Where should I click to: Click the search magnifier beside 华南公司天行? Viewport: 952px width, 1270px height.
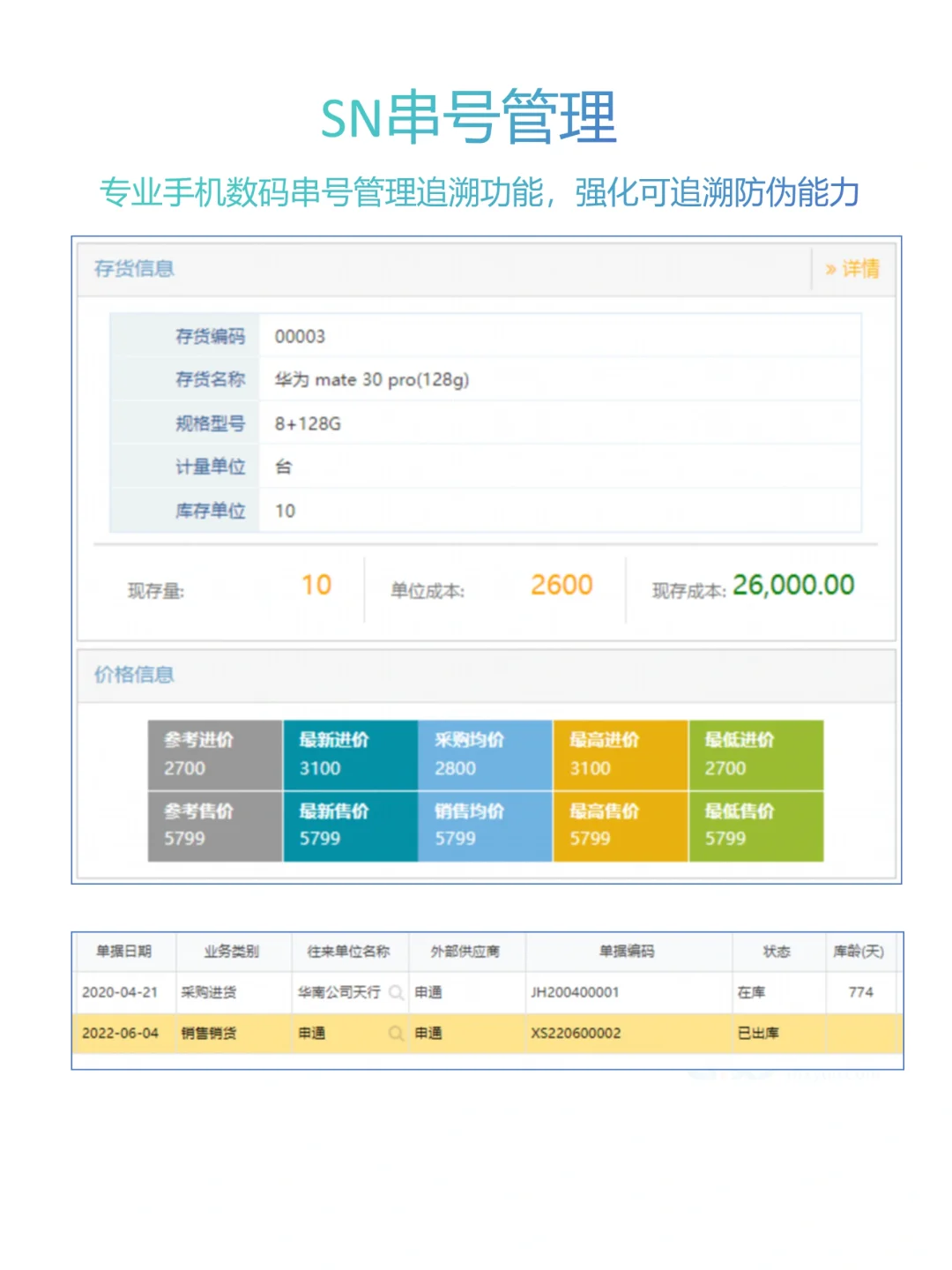[x=397, y=992]
